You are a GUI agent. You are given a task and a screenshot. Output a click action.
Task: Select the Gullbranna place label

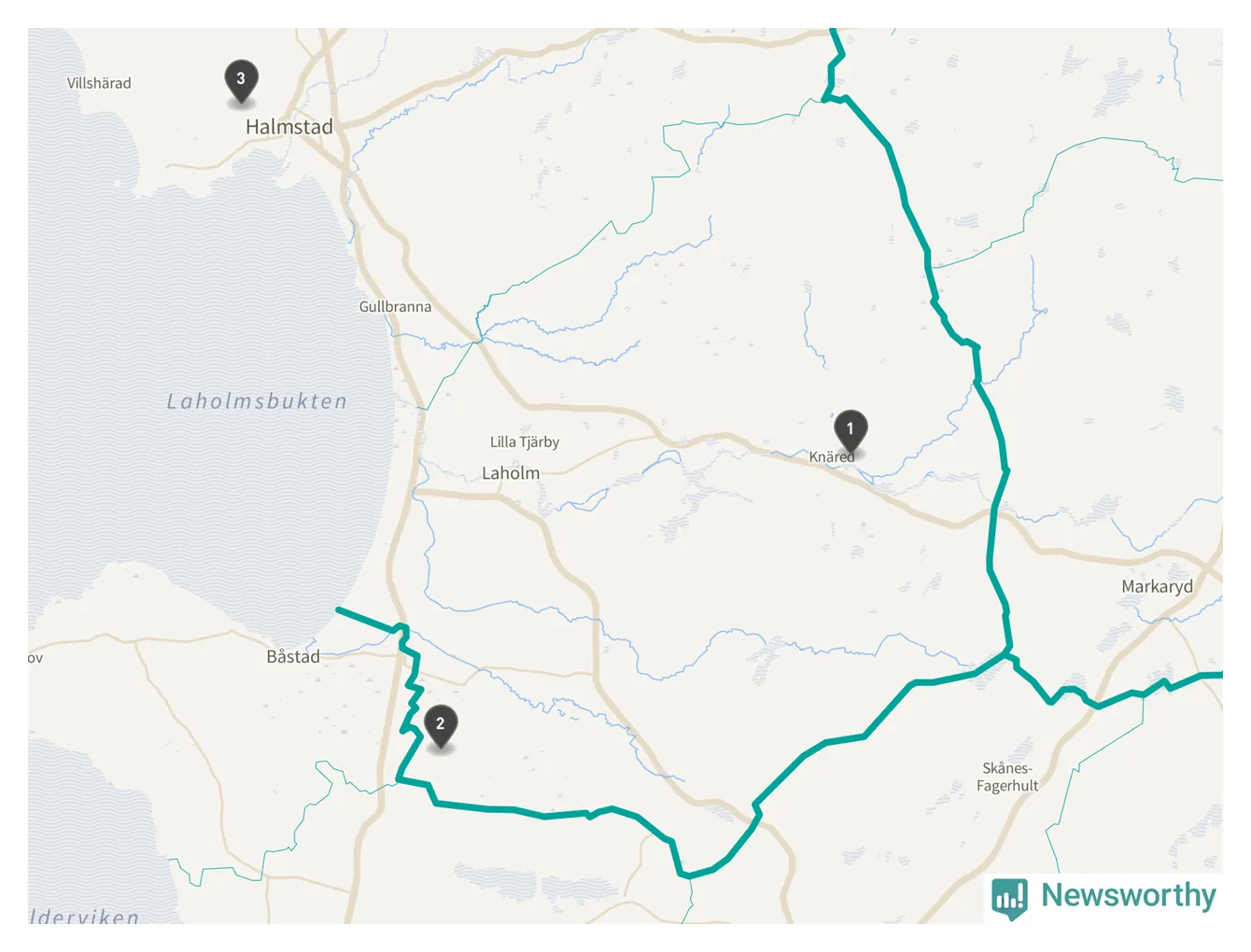395,306
